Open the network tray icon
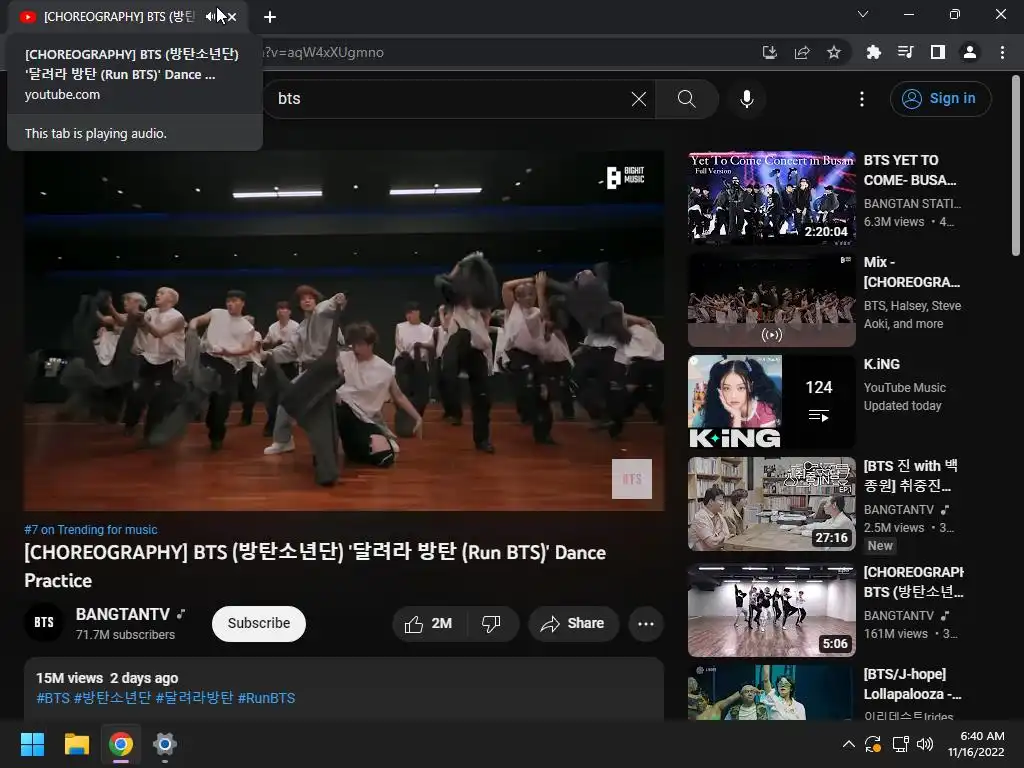 click(901, 744)
